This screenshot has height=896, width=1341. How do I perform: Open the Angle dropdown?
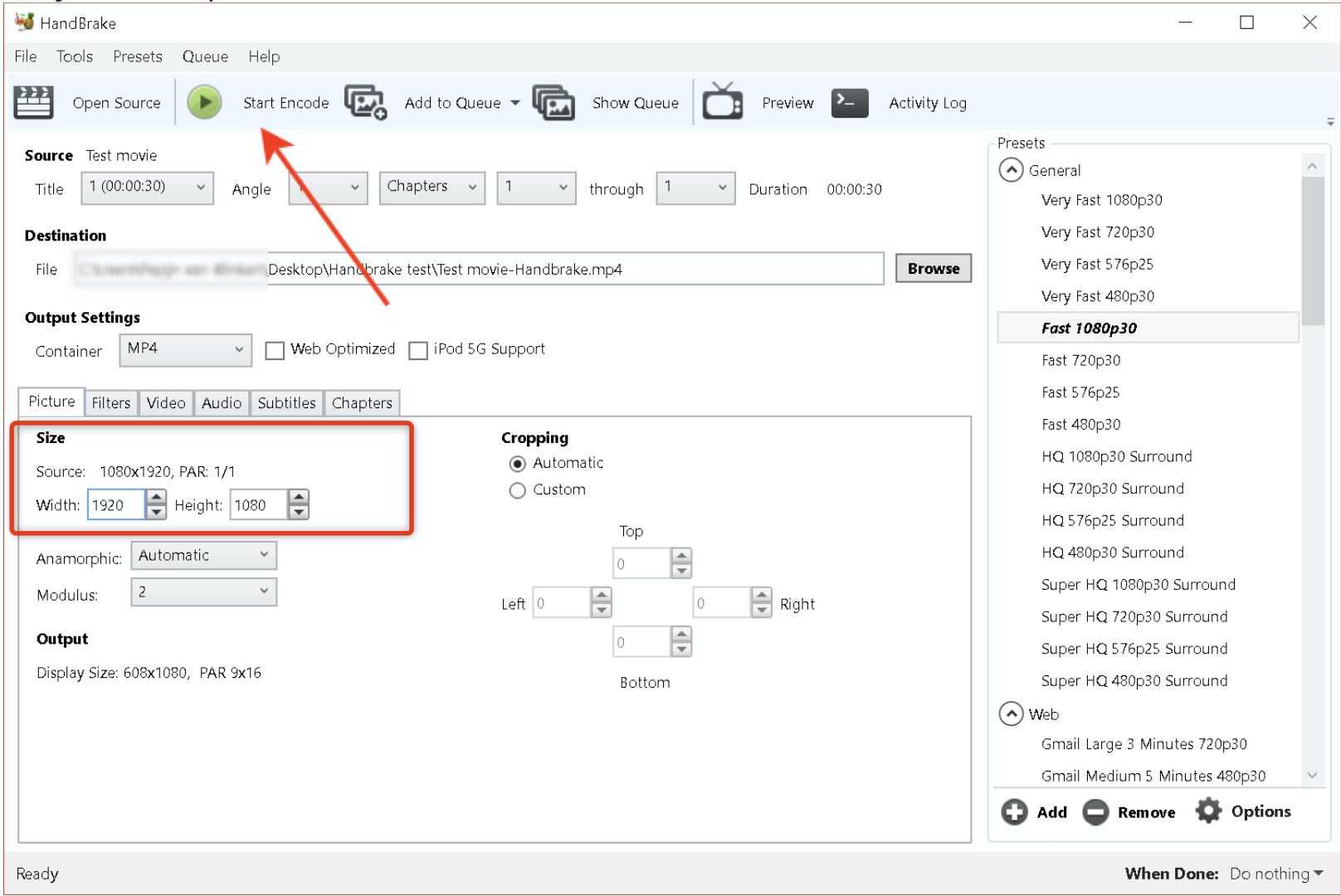coord(328,187)
